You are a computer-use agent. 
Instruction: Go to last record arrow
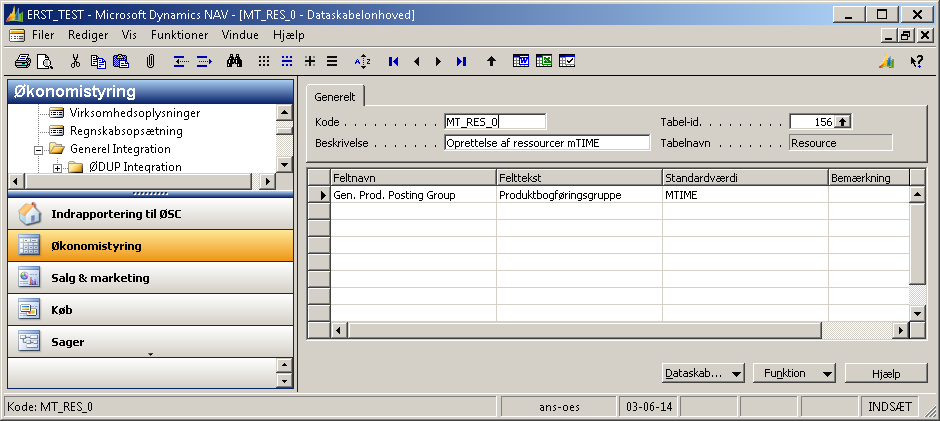(461, 61)
